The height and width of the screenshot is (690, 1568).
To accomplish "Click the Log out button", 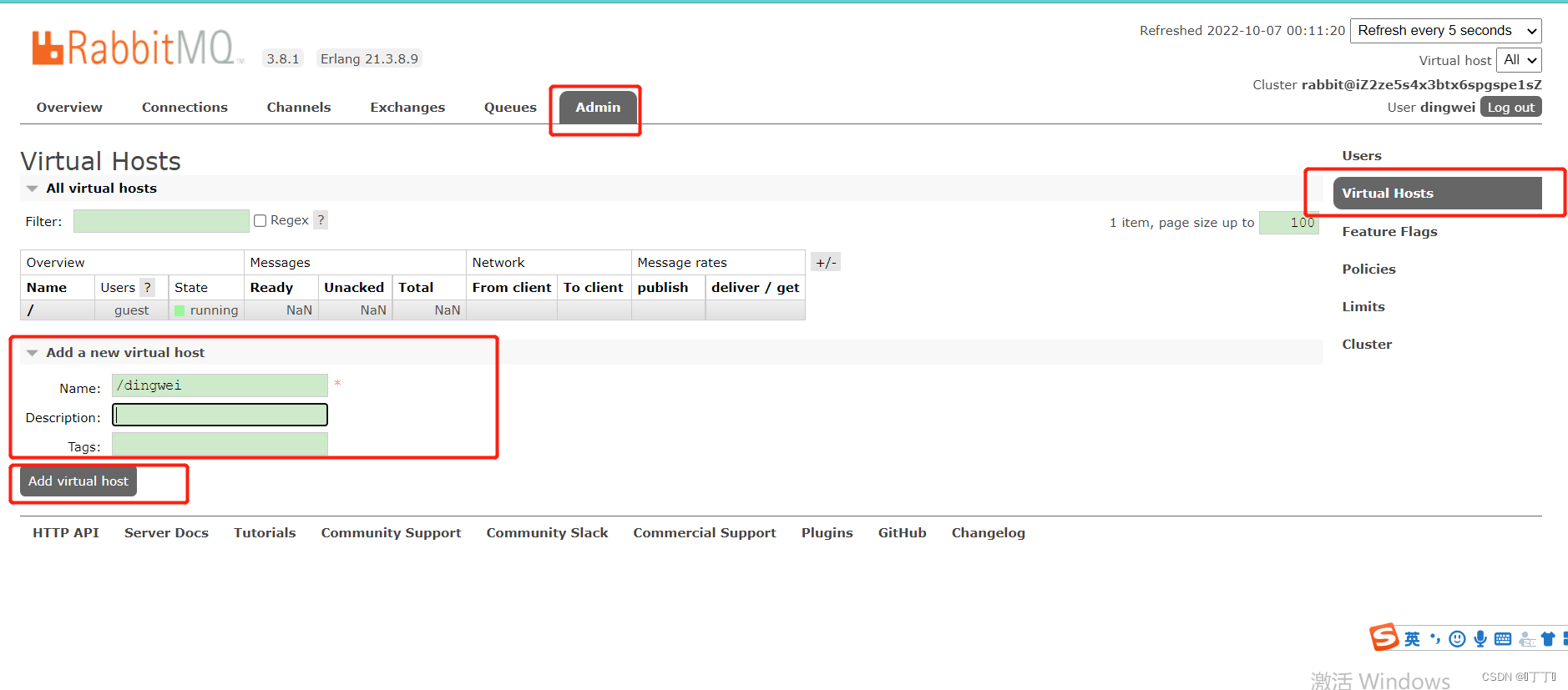I will [x=1510, y=107].
